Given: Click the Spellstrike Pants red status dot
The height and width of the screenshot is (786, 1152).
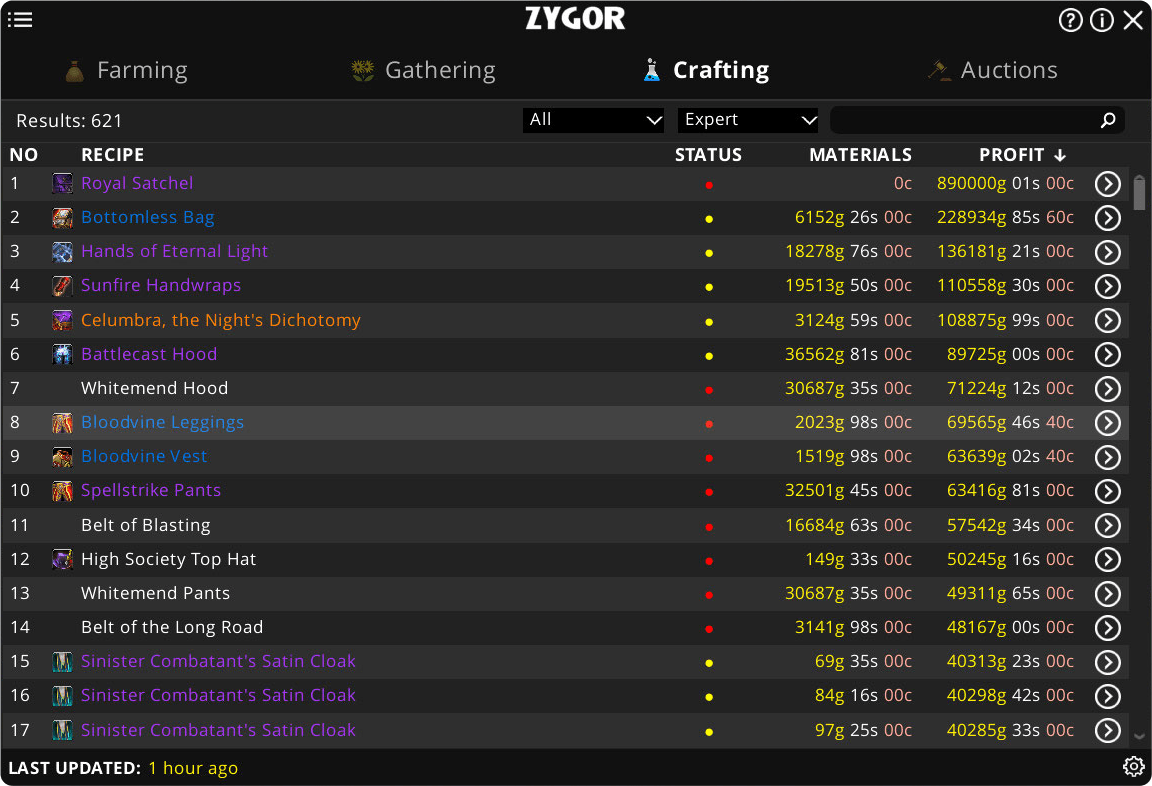Looking at the screenshot, I should pyautogui.click(x=709, y=492).
